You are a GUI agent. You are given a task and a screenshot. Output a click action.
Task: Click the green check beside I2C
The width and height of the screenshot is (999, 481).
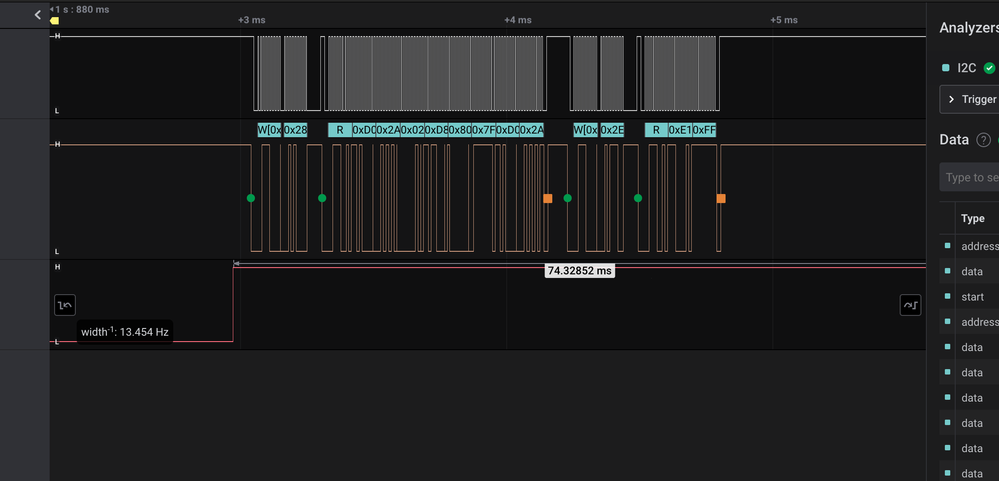coord(989,68)
